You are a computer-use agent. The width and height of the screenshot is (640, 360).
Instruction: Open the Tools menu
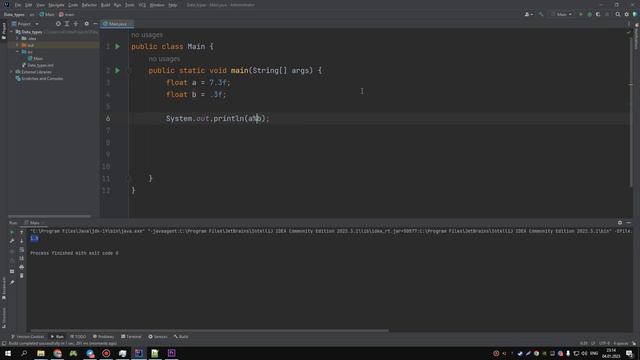coord(129,5)
